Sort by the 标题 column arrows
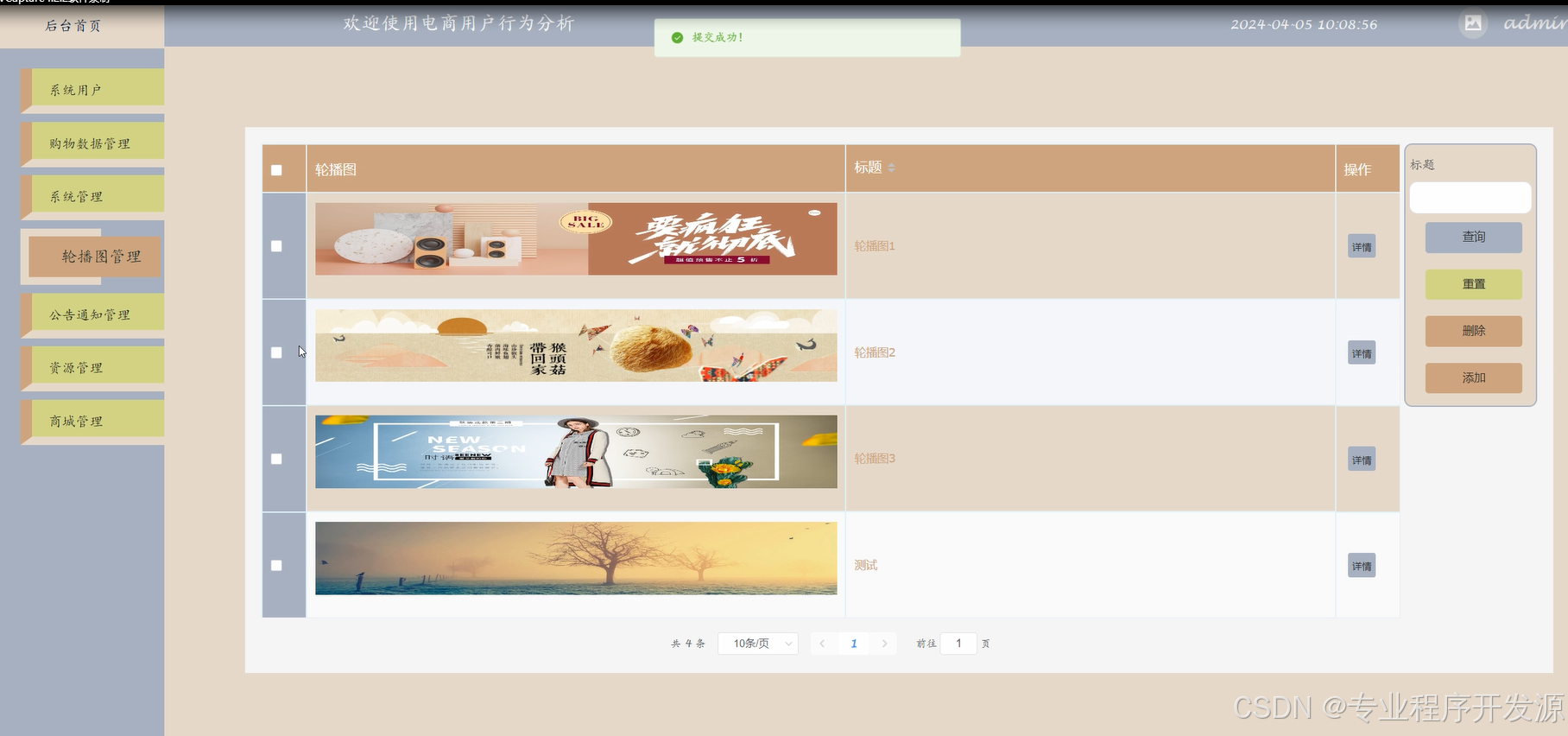 click(891, 168)
